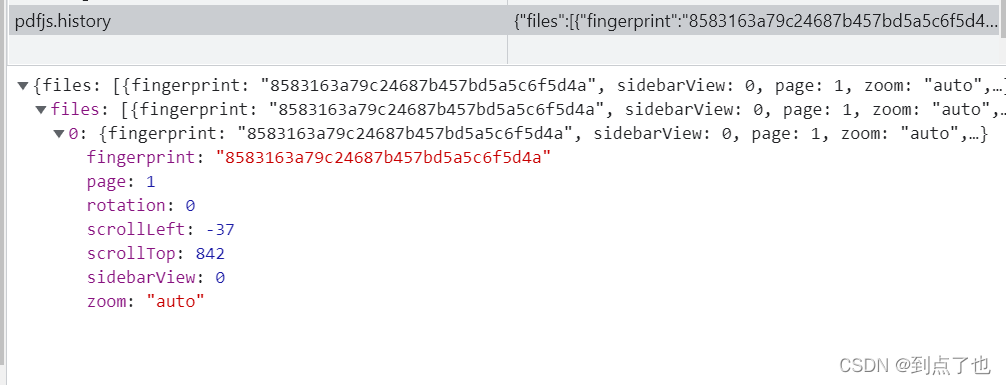Click the files key label in tree
Screen dimensions: 1006x385
click(x=76, y=109)
